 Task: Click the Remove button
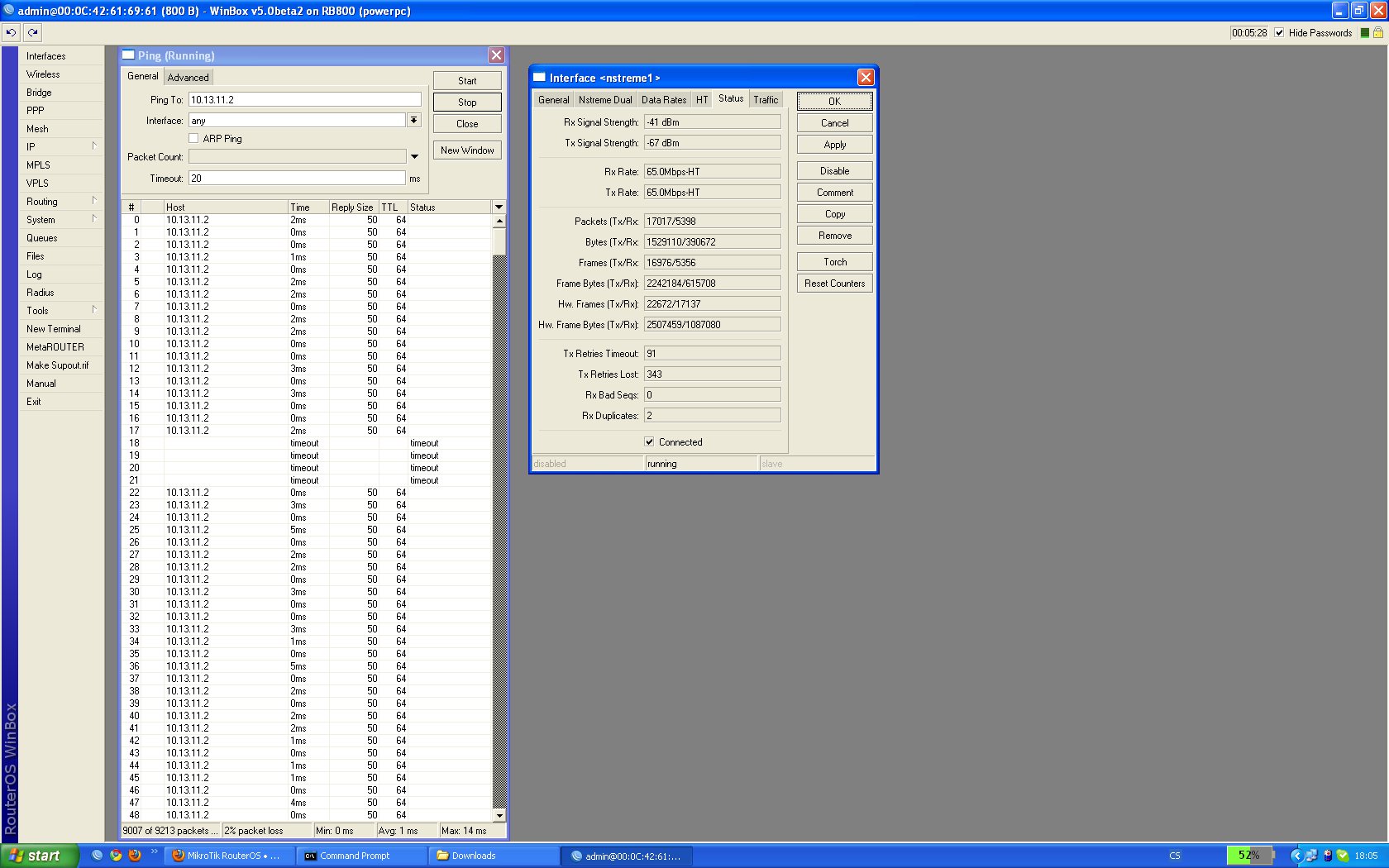(835, 236)
